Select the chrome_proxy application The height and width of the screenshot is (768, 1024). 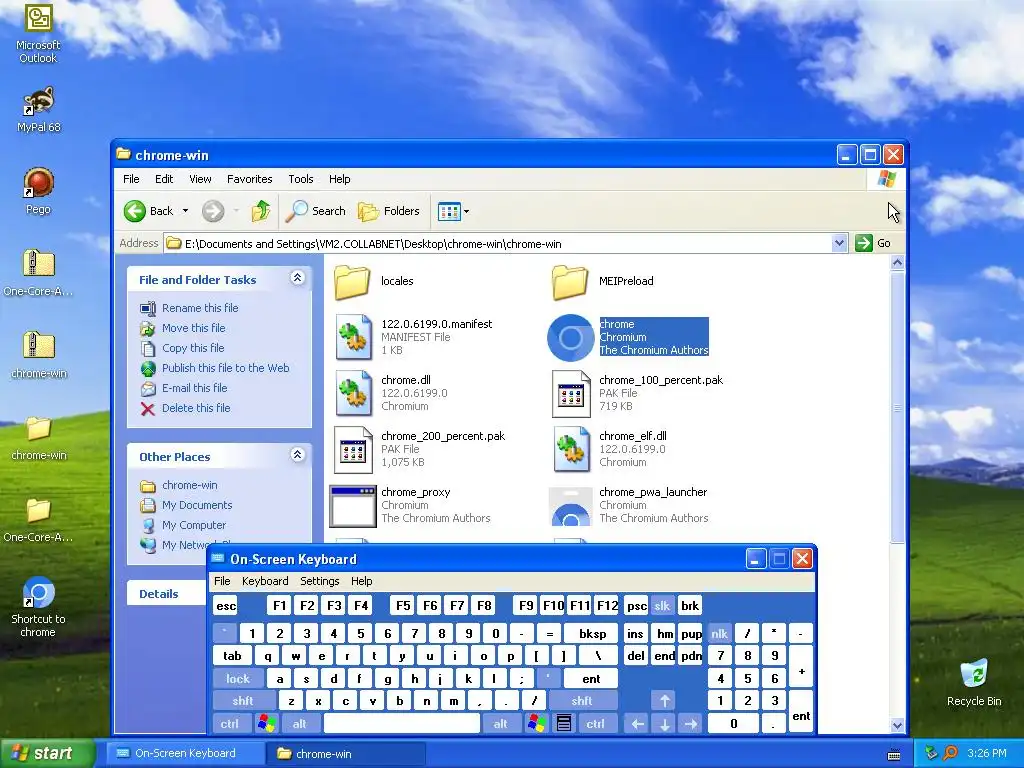pyautogui.click(x=409, y=505)
